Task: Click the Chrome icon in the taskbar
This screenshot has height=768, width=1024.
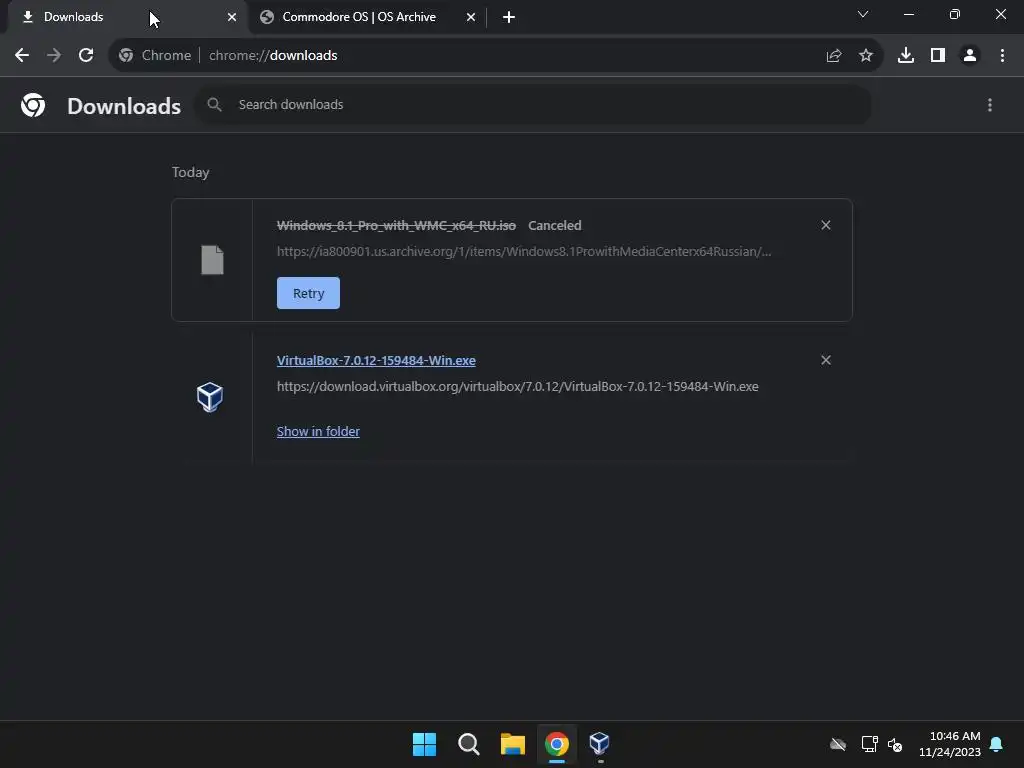Action: point(557,744)
